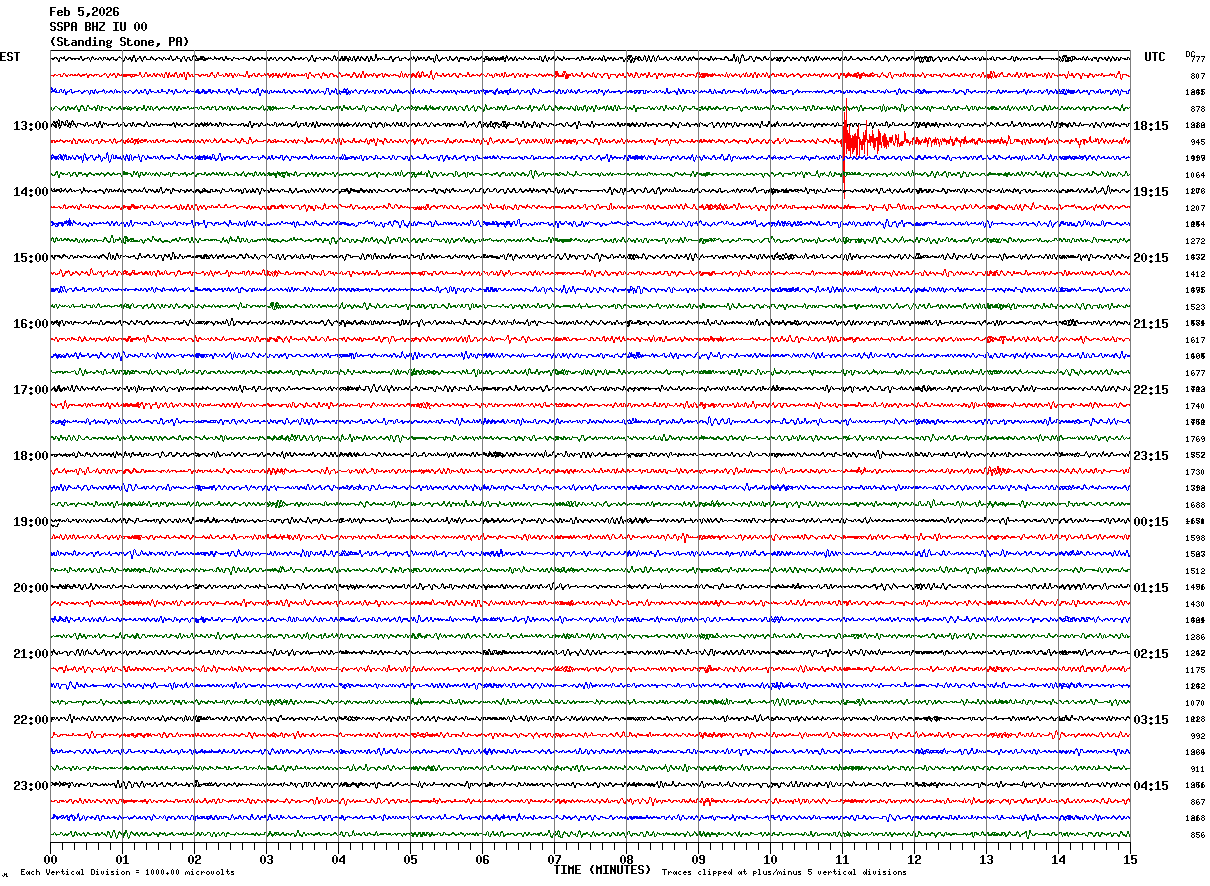The image size is (1210, 886).
Task: Click minute tick '07' on the time axis
Action: point(554,859)
